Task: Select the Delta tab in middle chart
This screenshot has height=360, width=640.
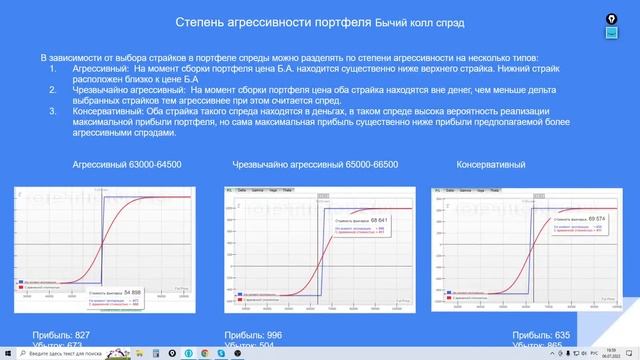Action: pyautogui.click(x=242, y=190)
